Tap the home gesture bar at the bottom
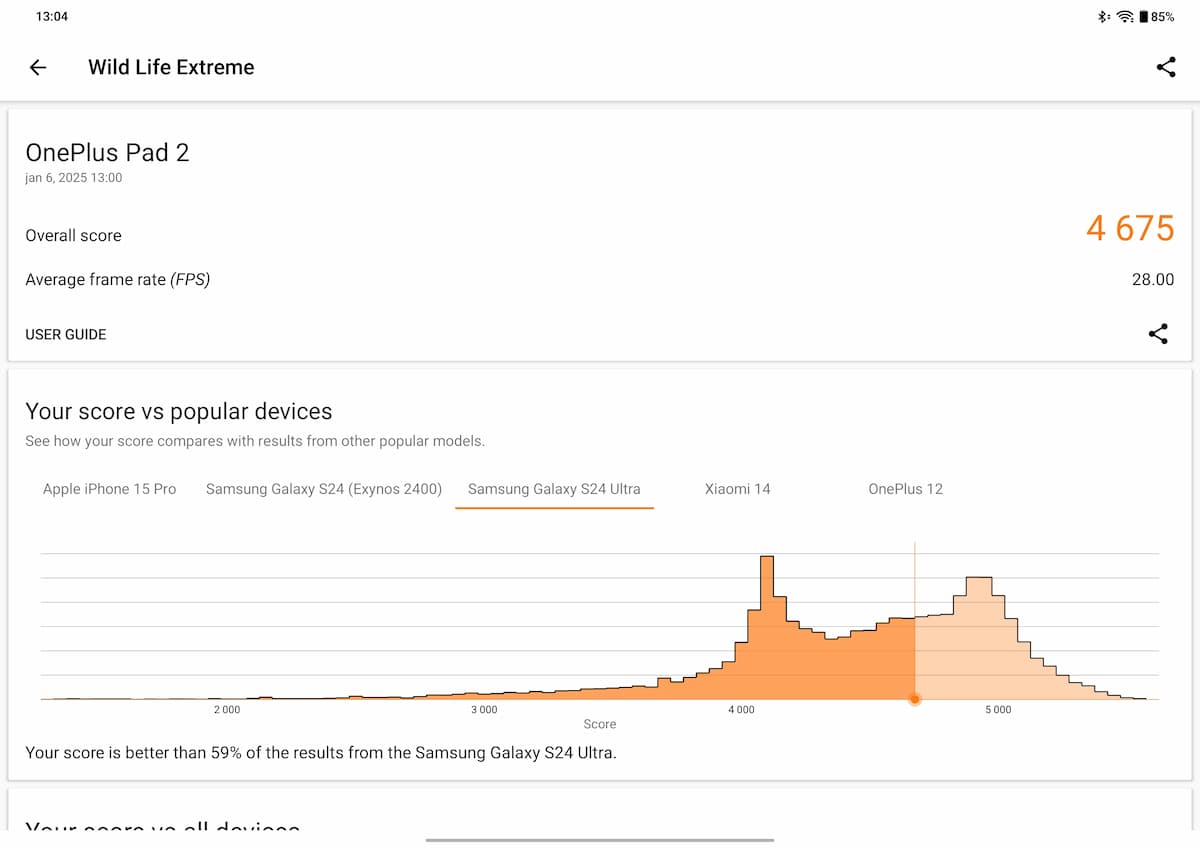 click(x=600, y=839)
